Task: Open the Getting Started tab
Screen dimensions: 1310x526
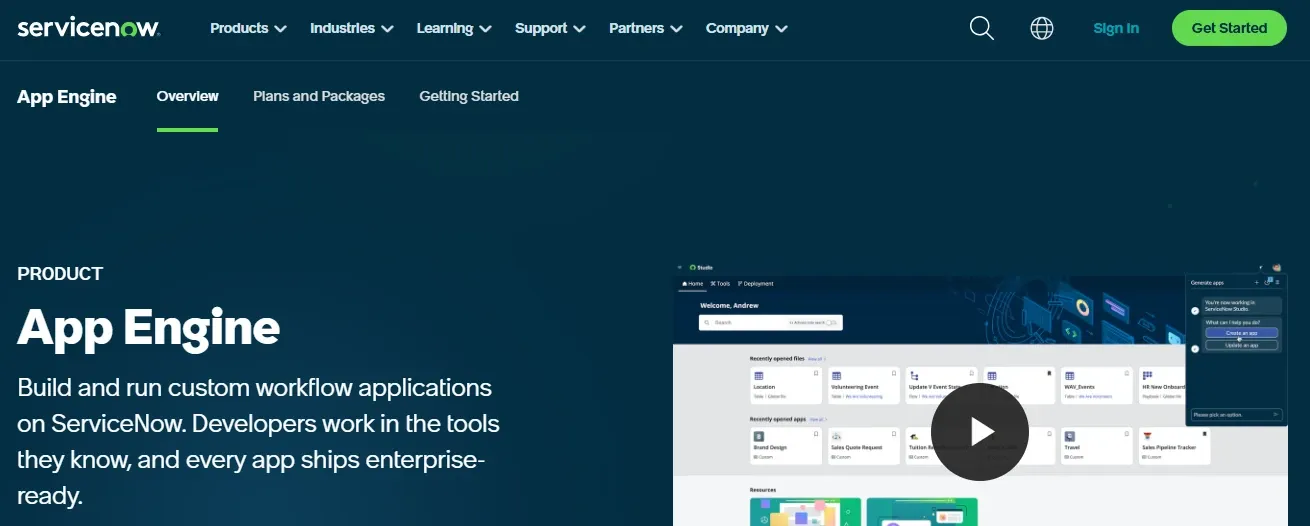Action: tap(469, 96)
